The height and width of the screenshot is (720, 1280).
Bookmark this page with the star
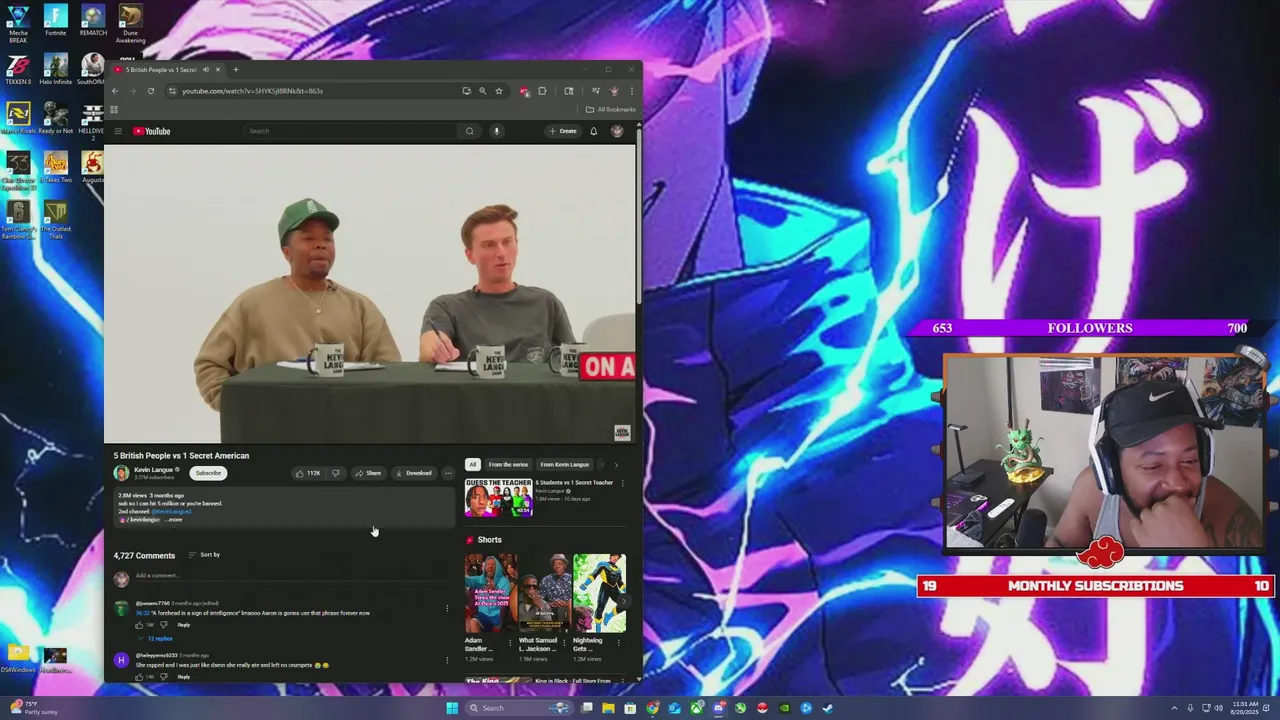coord(499,91)
